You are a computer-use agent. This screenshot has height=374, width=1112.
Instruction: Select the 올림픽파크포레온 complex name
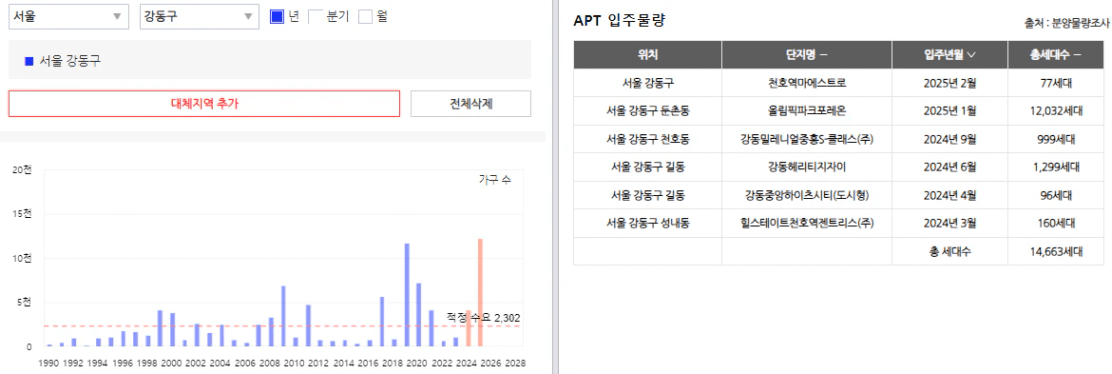pos(807,111)
